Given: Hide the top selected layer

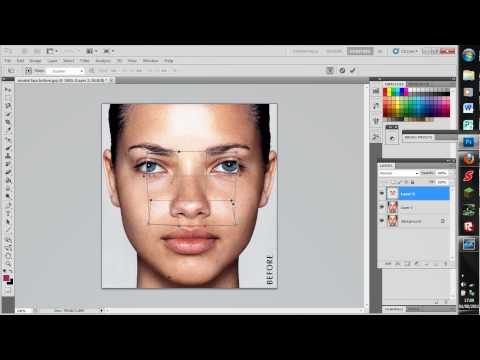Looking at the screenshot, I should pos(382,194).
